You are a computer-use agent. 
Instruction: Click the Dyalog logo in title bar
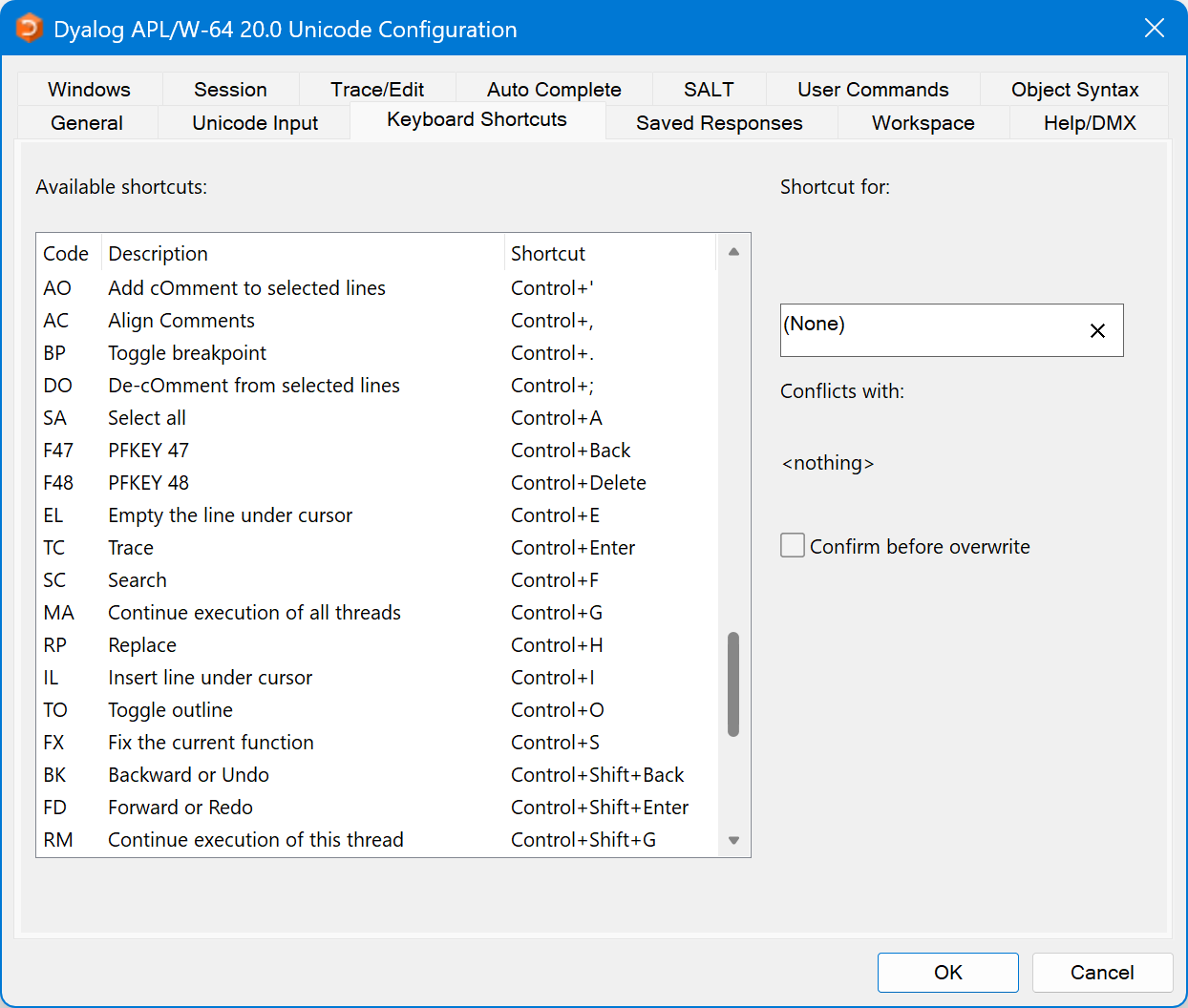click(30, 29)
